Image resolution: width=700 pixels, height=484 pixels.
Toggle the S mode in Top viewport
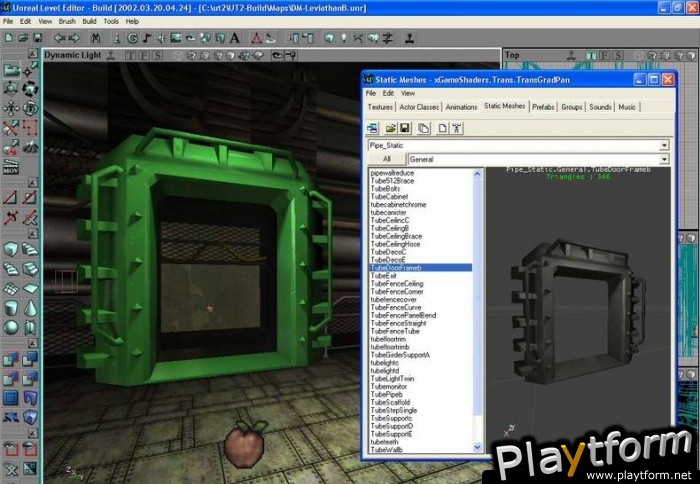(x=618, y=55)
